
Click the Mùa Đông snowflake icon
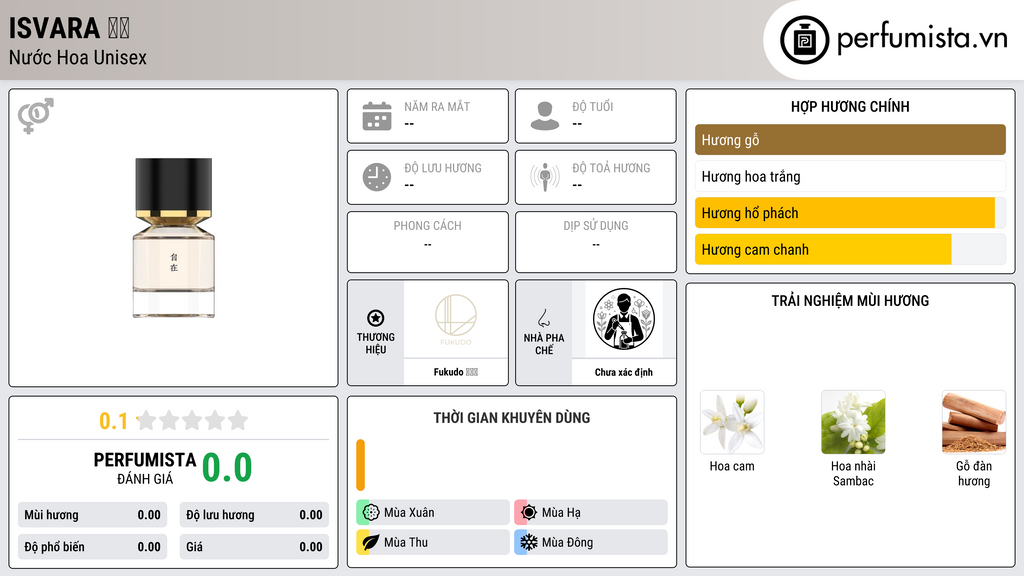[529, 542]
